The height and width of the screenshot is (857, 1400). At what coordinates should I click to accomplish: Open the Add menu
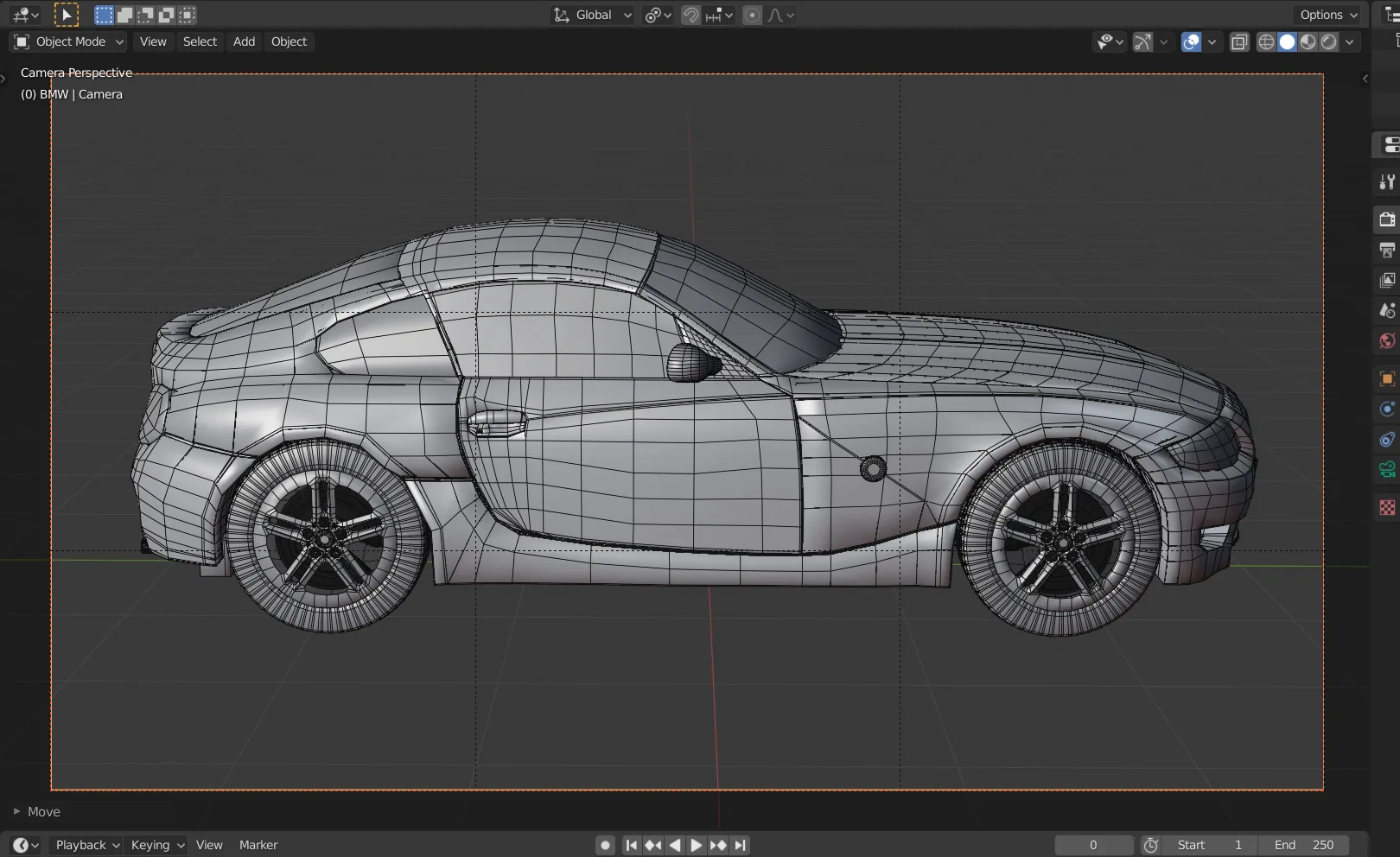[x=243, y=41]
